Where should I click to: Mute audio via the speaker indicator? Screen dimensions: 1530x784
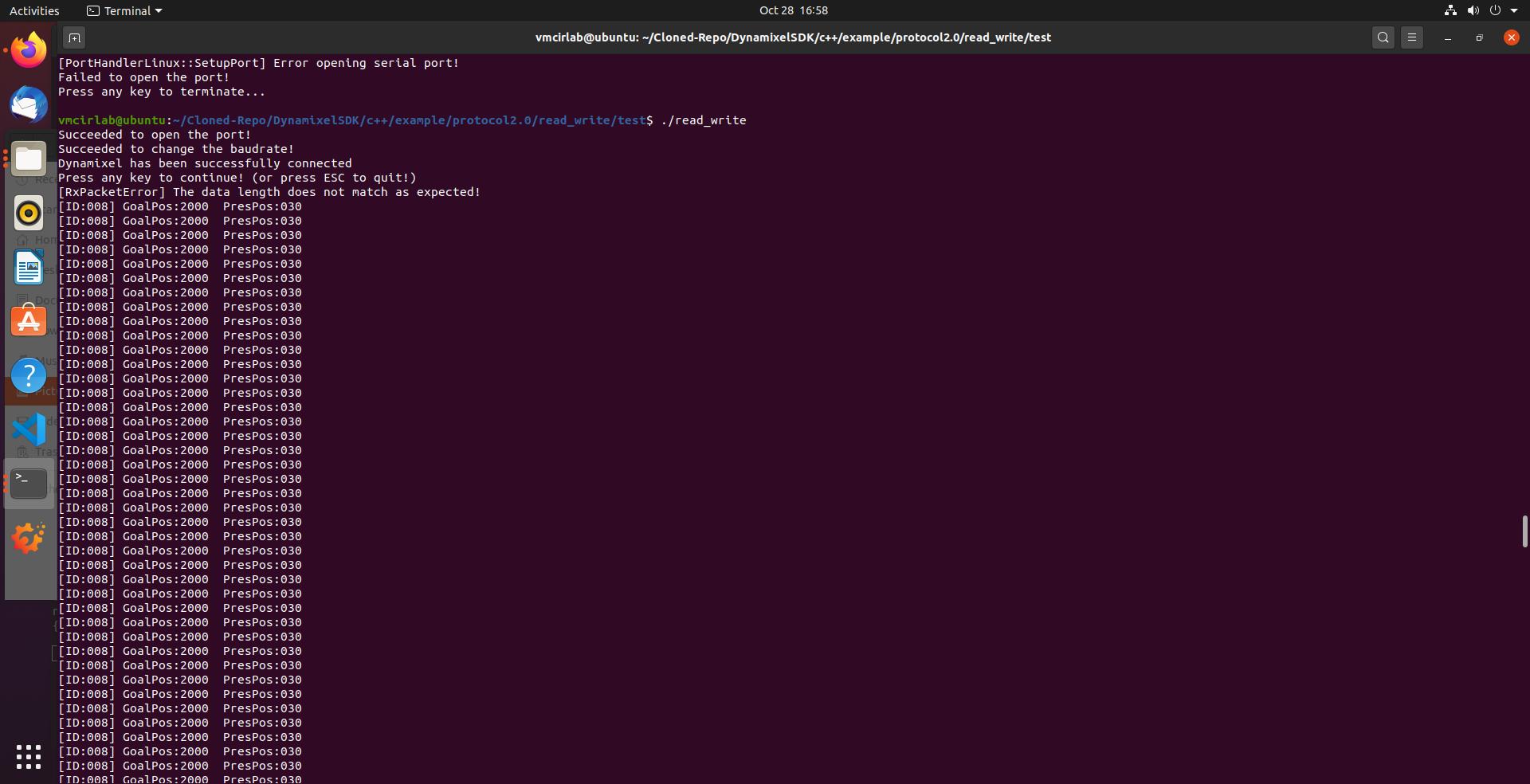coord(1472,10)
